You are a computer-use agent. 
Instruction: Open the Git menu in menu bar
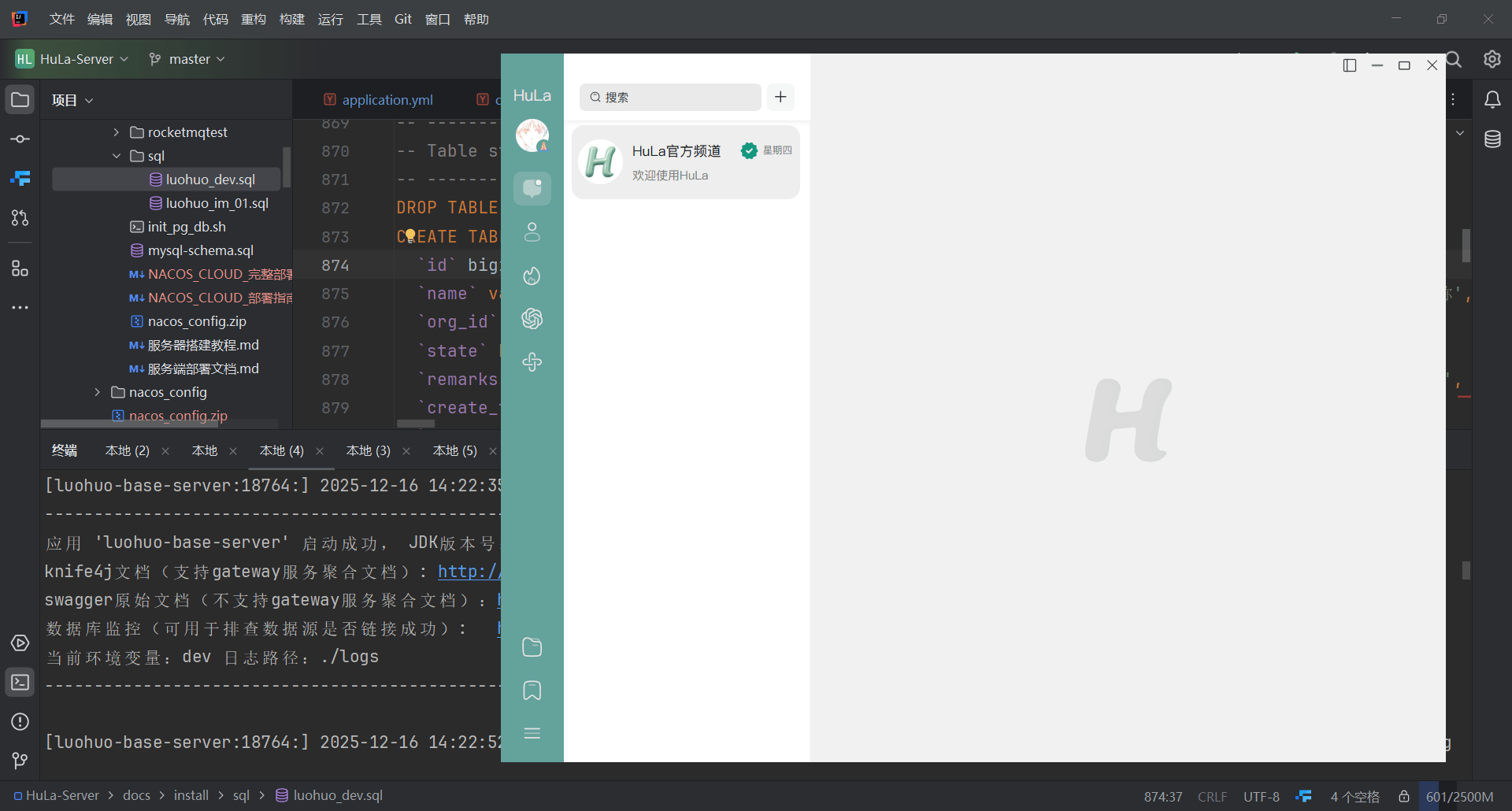(x=402, y=19)
